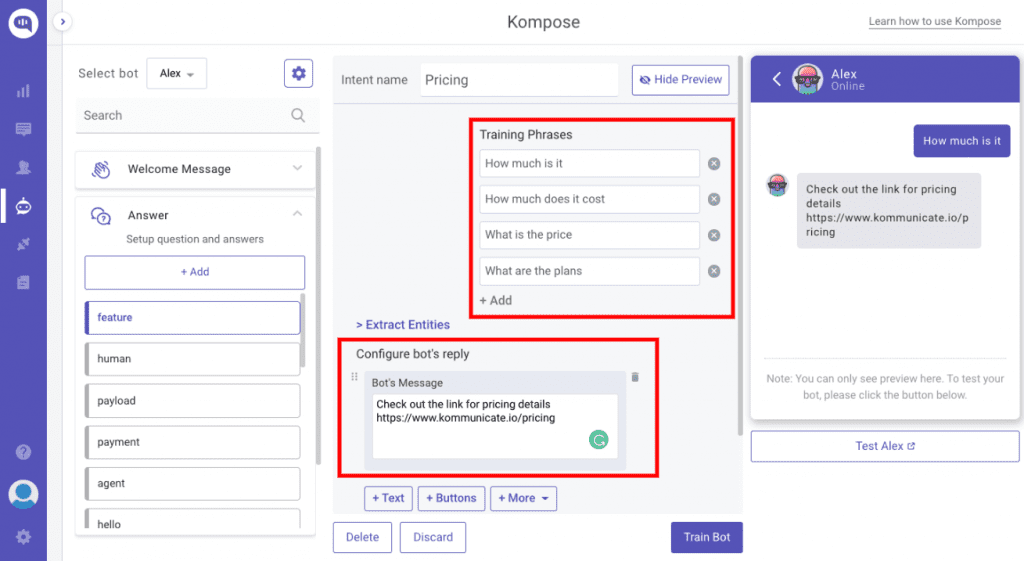Open help question mark in sidebar
Image resolution: width=1024 pixels, height=561 pixels.
coord(23,452)
